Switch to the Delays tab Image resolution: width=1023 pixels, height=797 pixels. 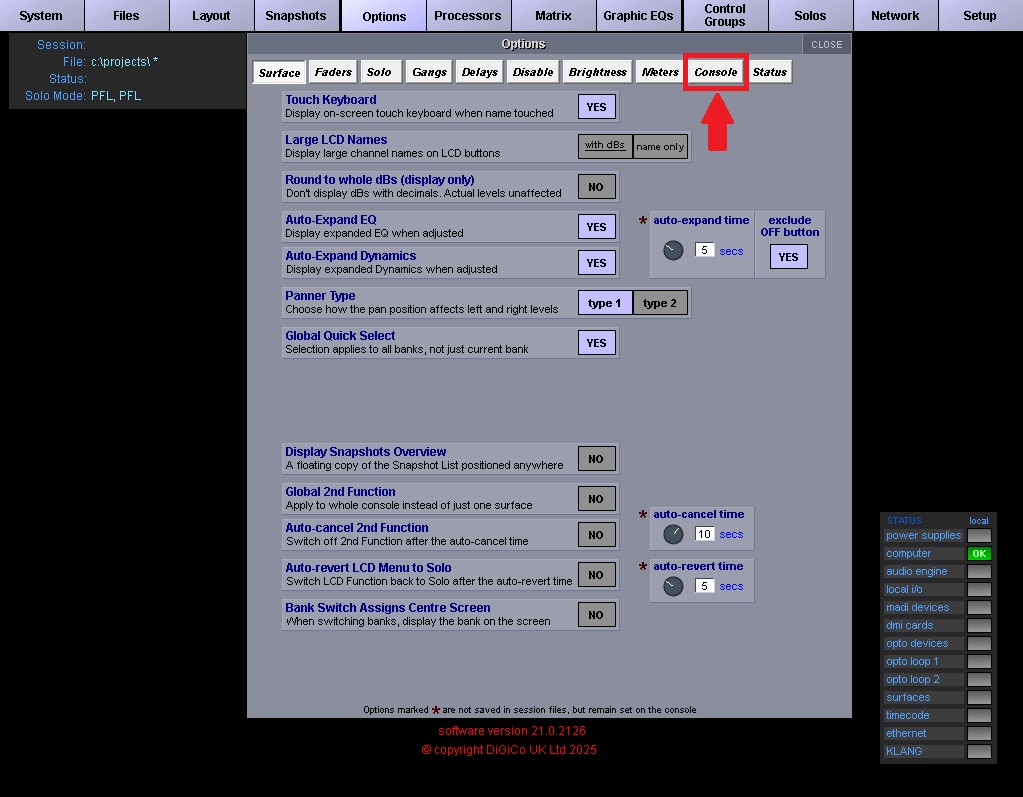(x=480, y=72)
